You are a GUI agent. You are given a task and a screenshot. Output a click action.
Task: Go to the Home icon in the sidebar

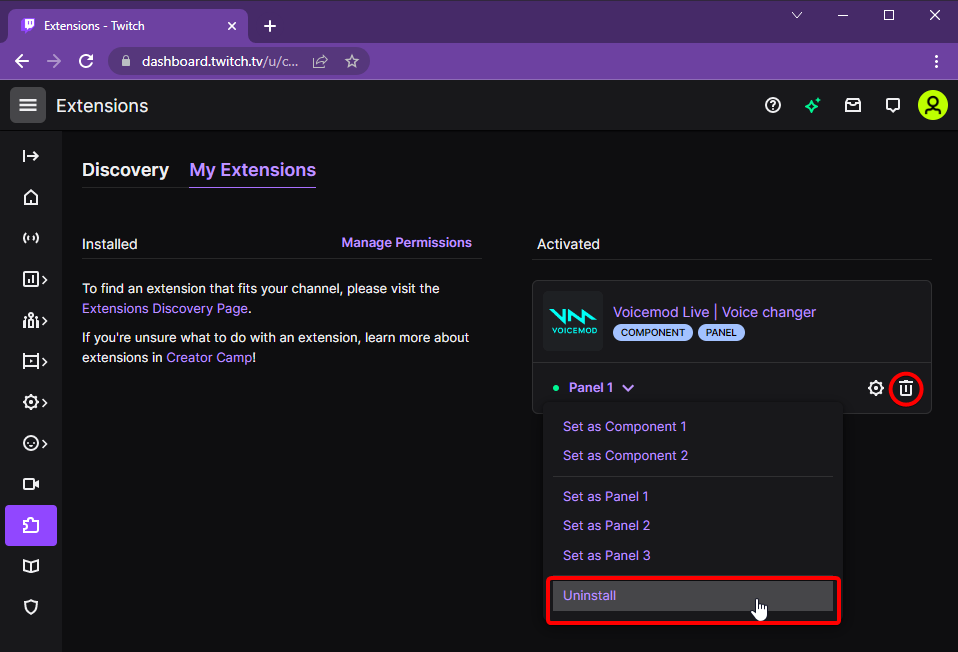[x=31, y=197]
